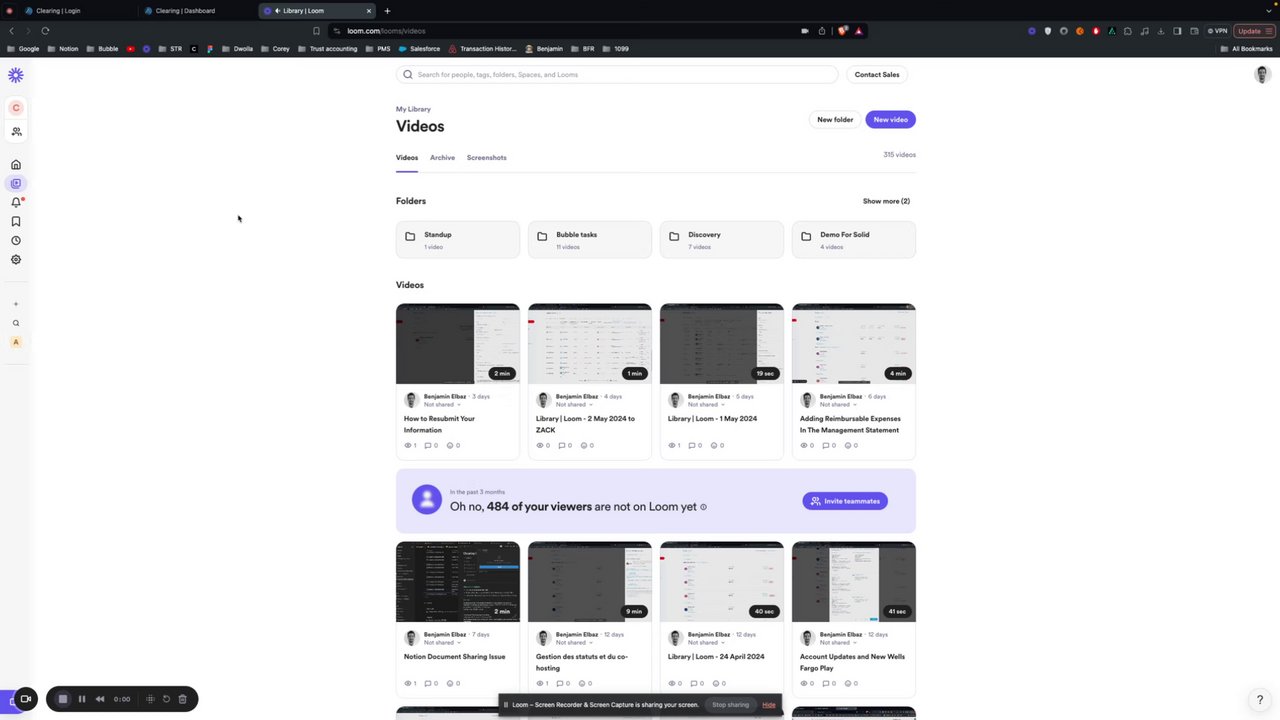Expand folders with Show more (2)
Viewport: 1280px width, 720px height.
(886, 201)
